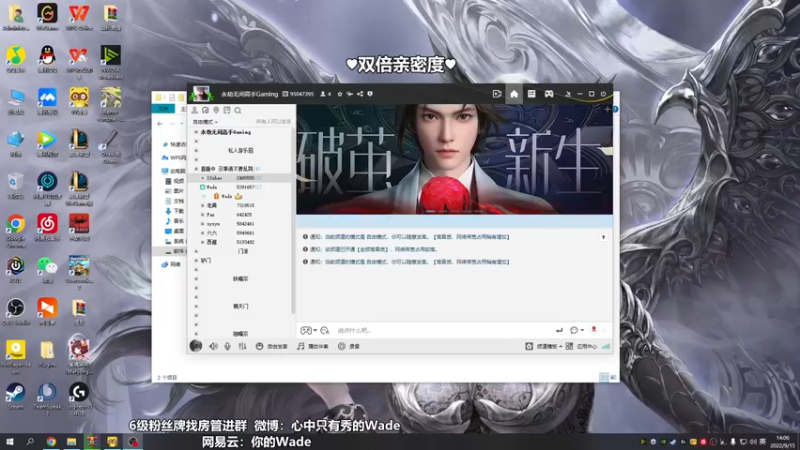The width and height of the screenshot is (800, 450).
Task: Open Google Chrome desktop shortcut
Action: (16, 231)
